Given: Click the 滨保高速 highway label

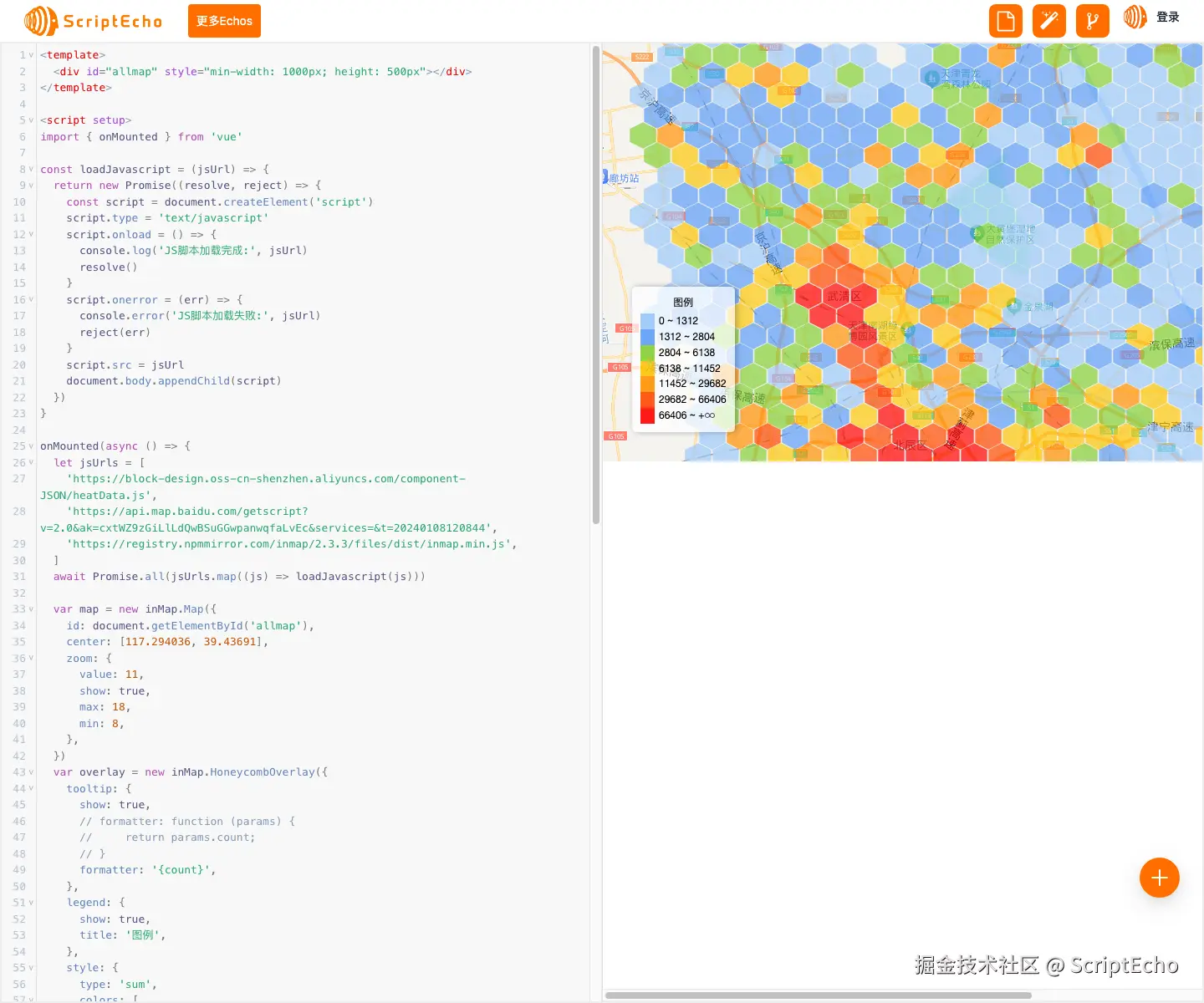Looking at the screenshot, I should click(1172, 344).
